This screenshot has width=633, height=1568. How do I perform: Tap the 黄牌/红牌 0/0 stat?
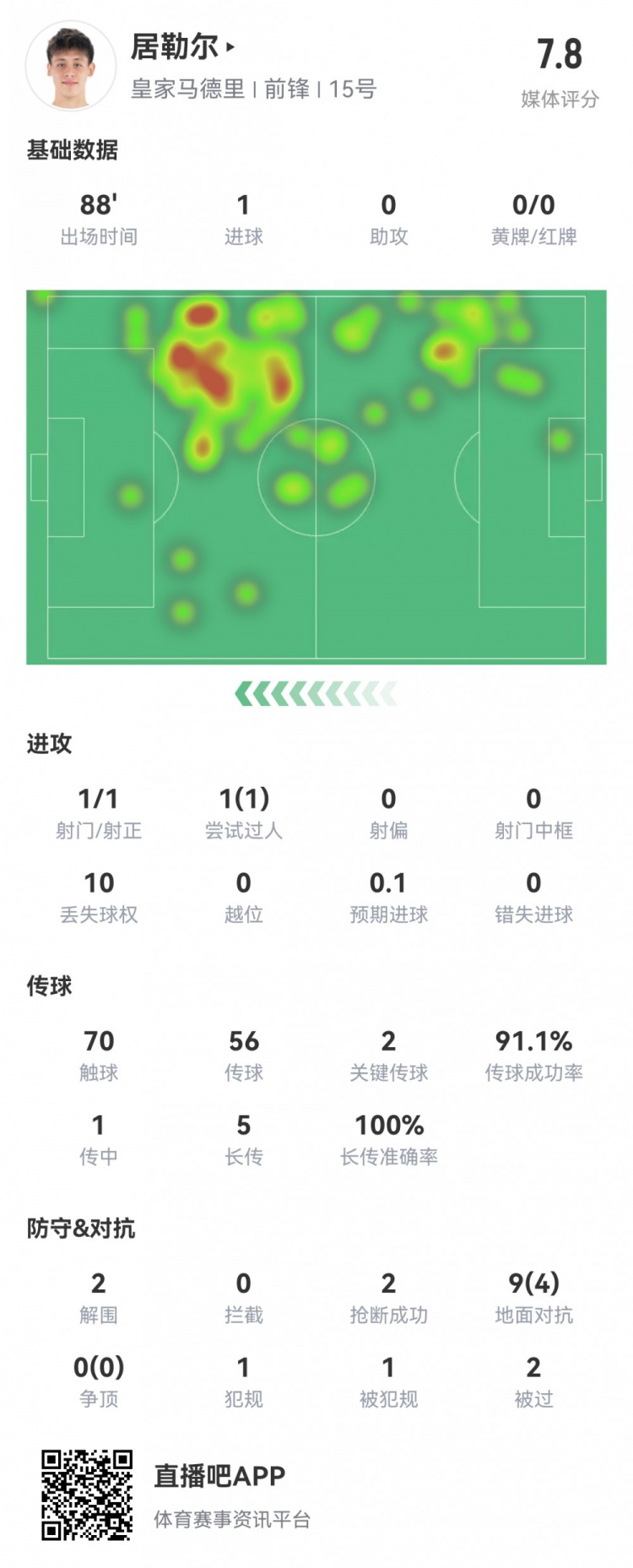point(533,218)
